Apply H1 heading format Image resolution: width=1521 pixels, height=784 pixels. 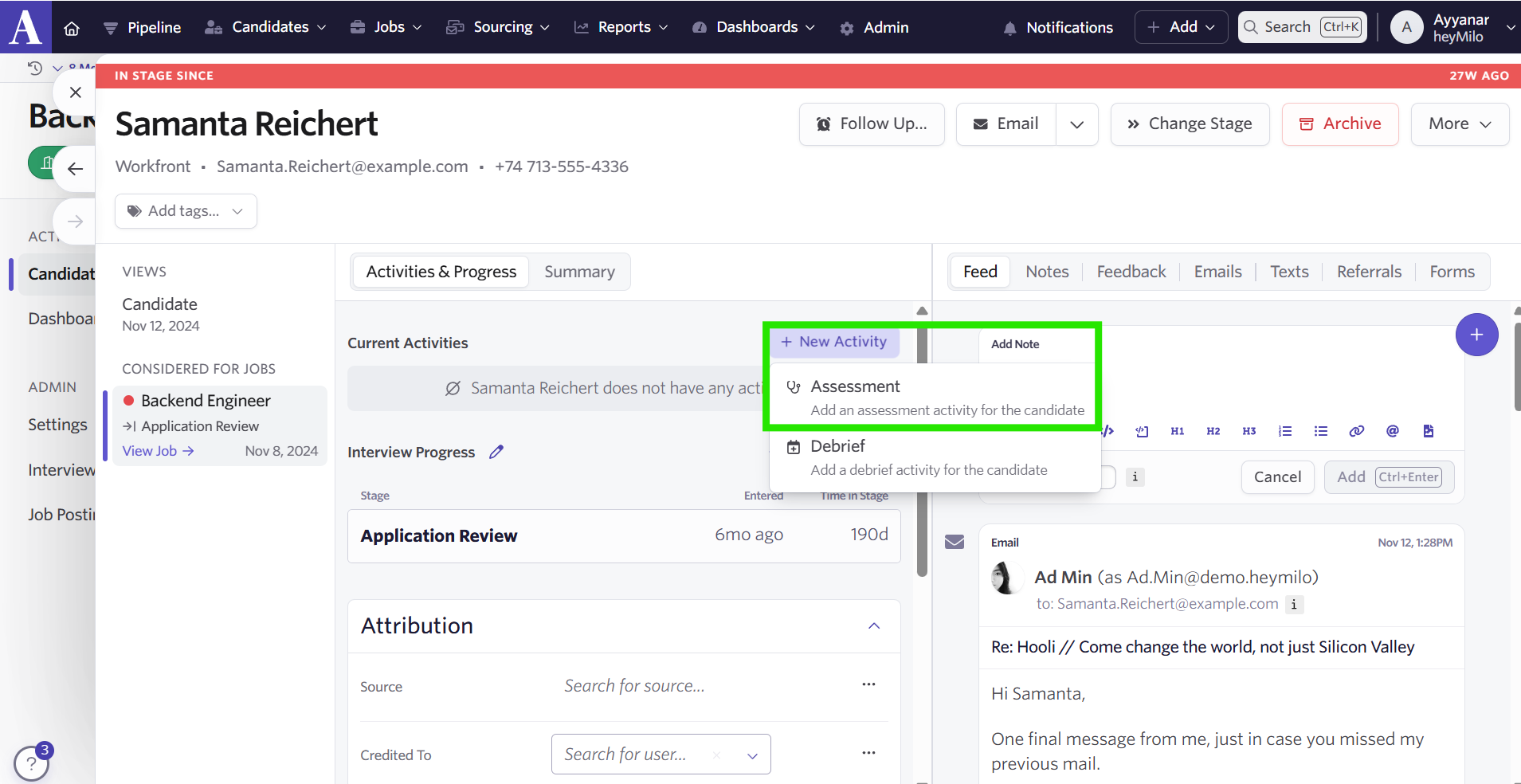coord(1177,431)
